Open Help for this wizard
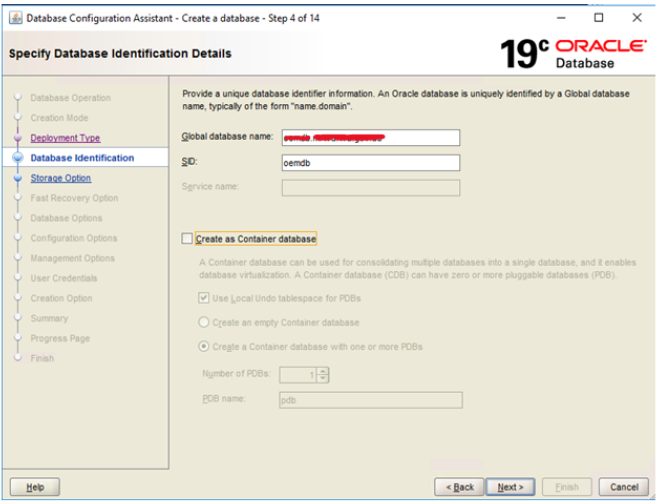 35,487
